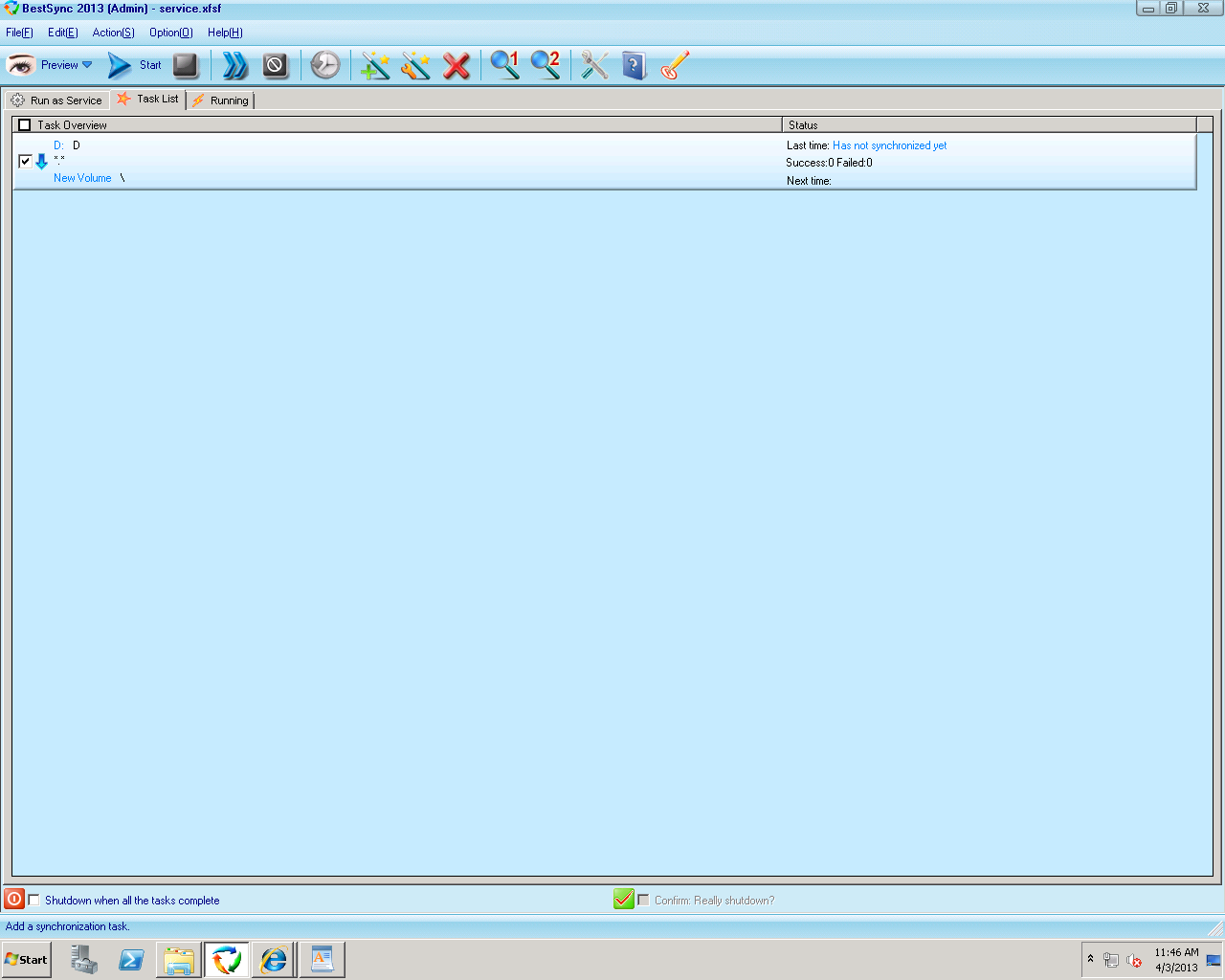Open Server Manager from the taskbar

click(84, 960)
